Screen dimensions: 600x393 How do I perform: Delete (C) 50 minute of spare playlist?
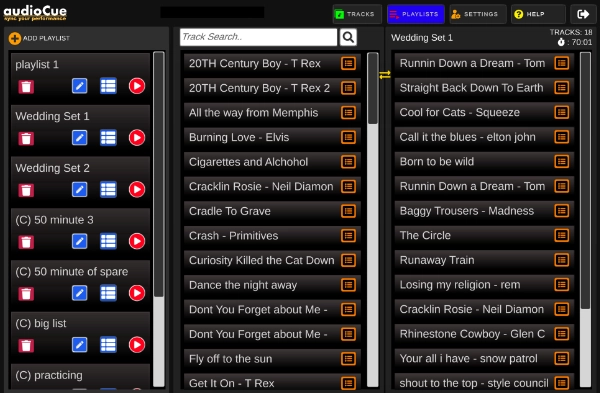pyautogui.click(x=26, y=294)
